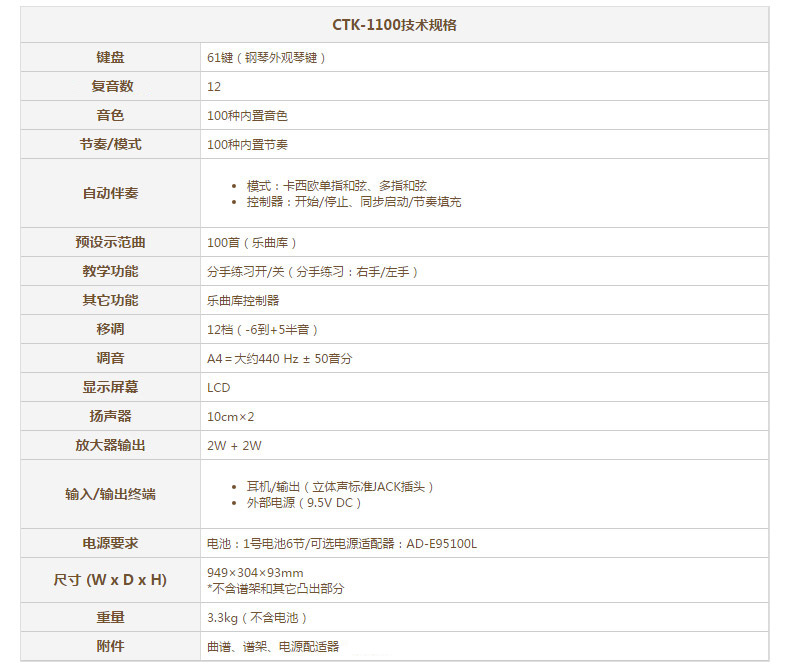Image resolution: width=790 pixels, height=669 pixels.
Task: Click the 100种内置音色 value cell
Action: [247, 116]
